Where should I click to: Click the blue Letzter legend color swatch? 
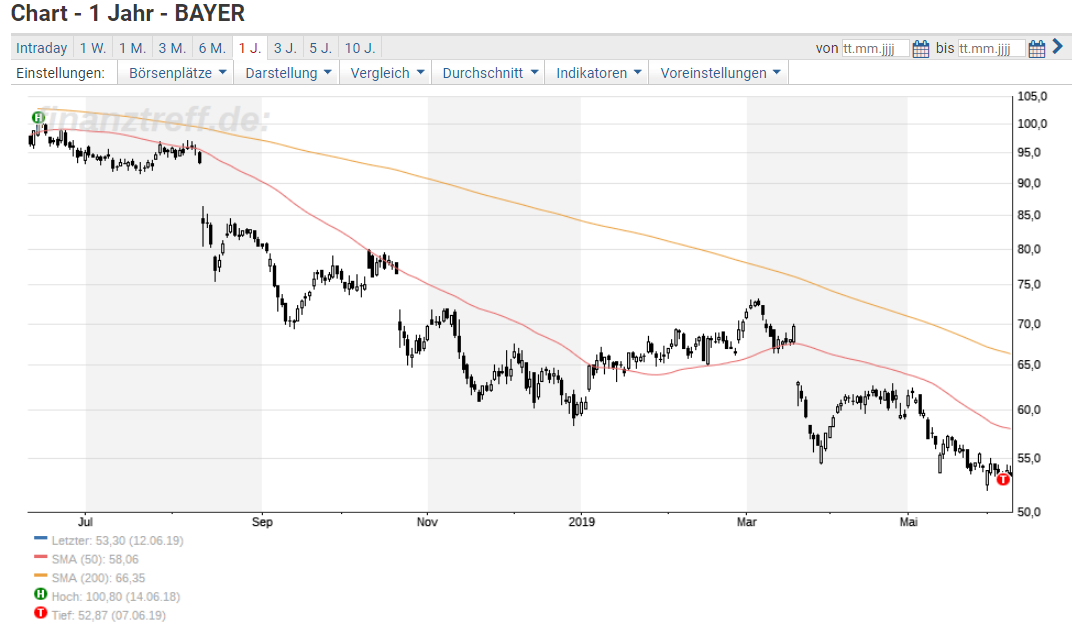pos(40,539)
